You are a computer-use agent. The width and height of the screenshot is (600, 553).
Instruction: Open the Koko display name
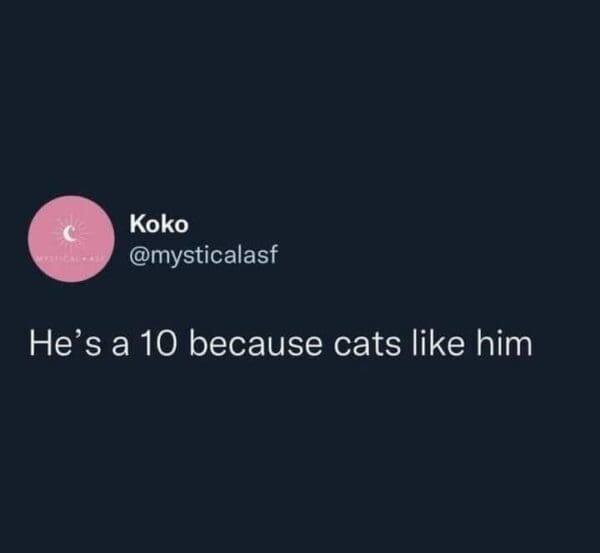coord(152,228)
